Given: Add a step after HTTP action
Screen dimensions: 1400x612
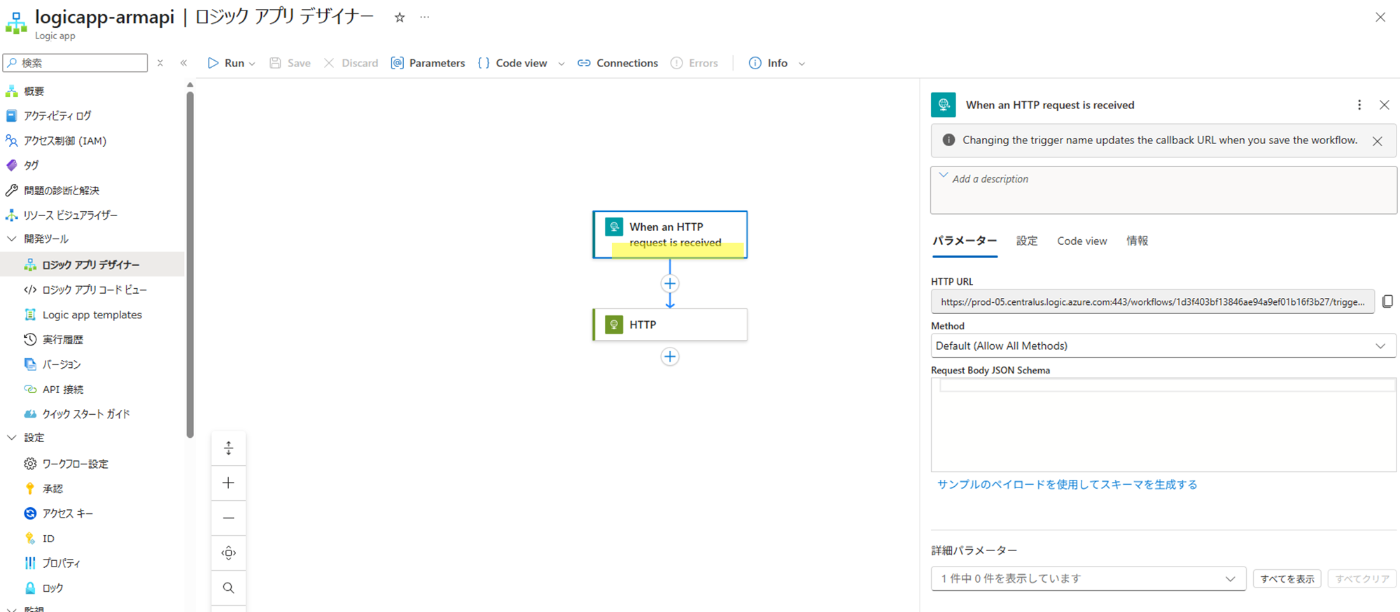Looking at the screenshot, I should point(670,357).
